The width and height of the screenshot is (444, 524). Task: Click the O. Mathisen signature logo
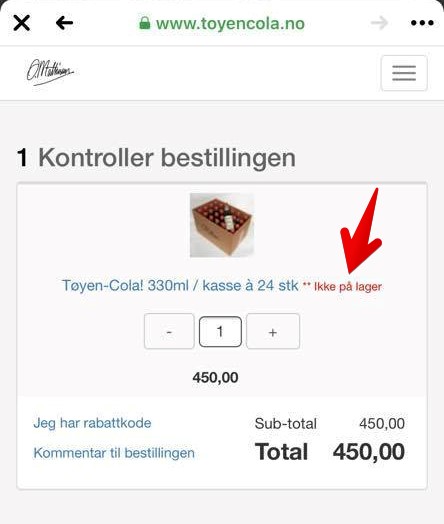click(50, 72)
